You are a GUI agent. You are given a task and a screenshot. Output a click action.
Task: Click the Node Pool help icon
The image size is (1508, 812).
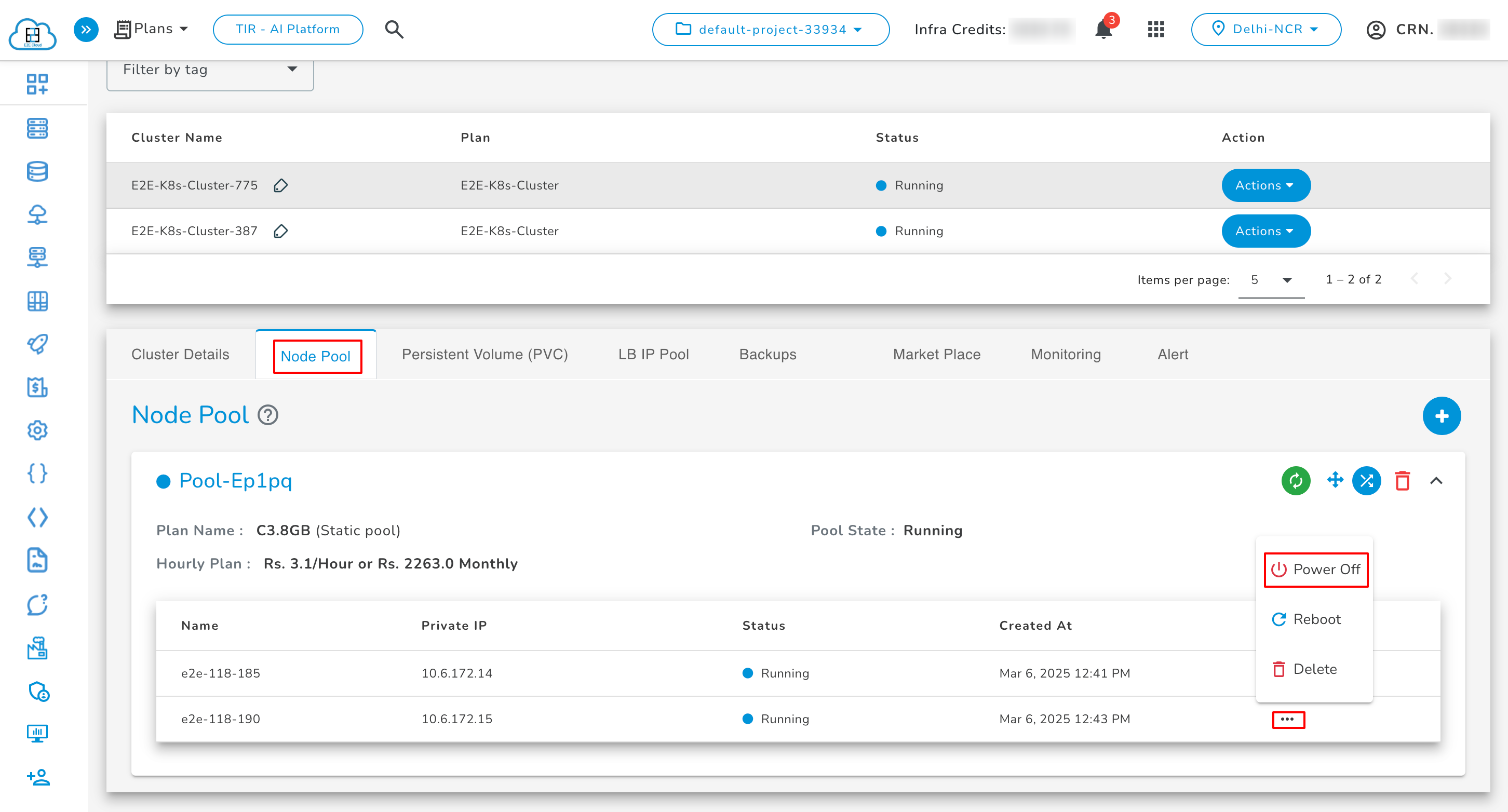(268, 415)
